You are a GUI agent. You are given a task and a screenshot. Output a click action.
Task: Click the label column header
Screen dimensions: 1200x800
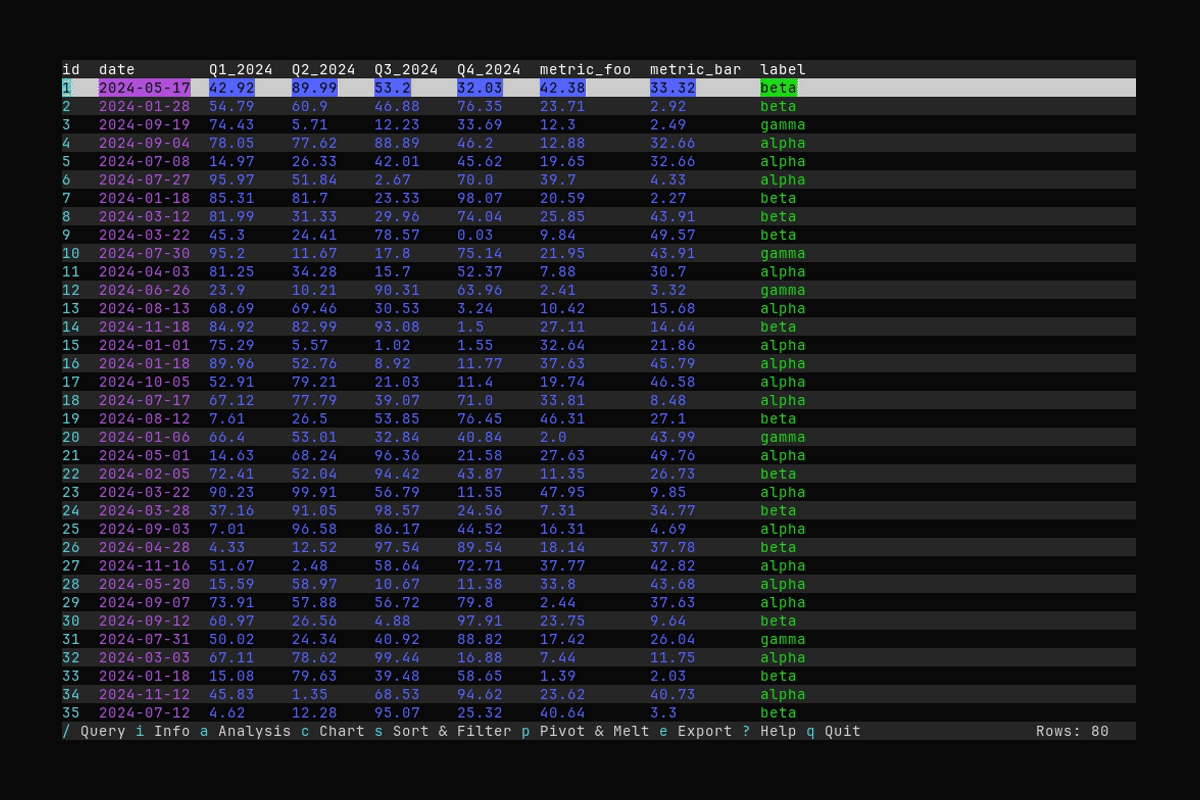(782, 69)
